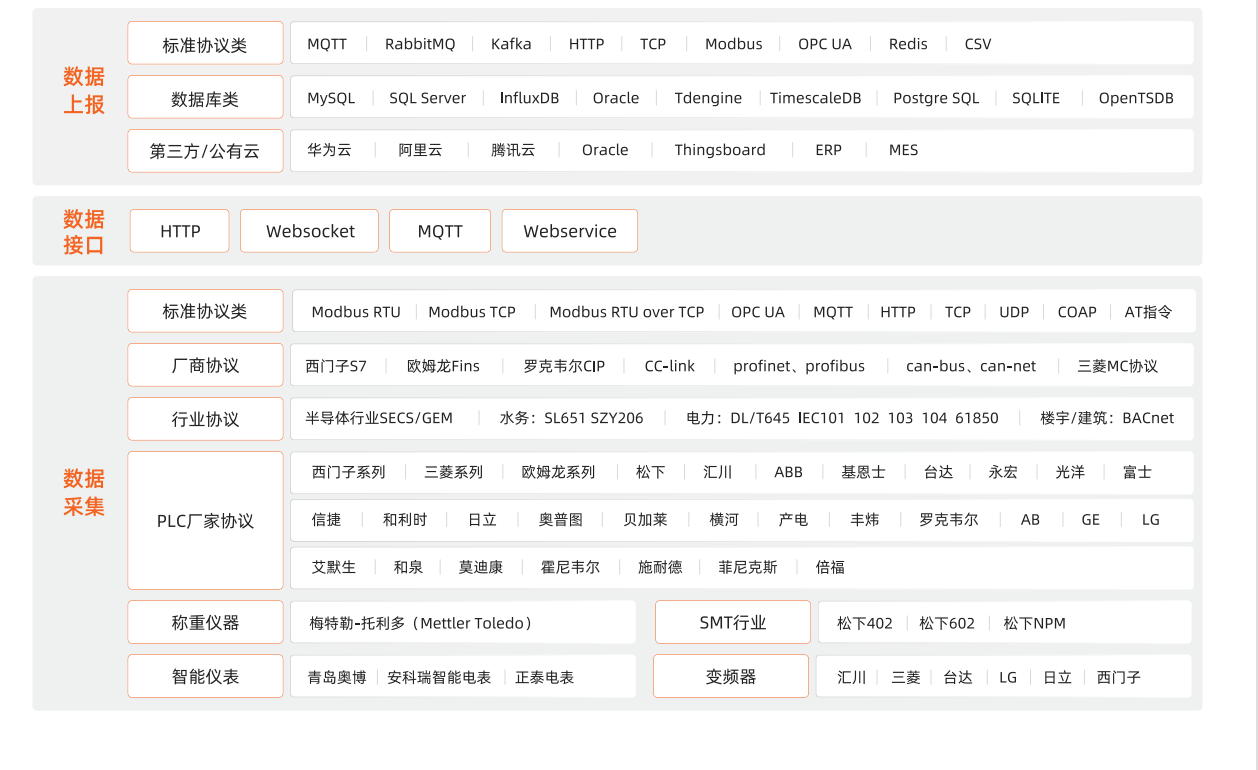This screenshot has width=1258, height=770.
Task: Click the Postgre SQL entry
Action: [936, 98]
